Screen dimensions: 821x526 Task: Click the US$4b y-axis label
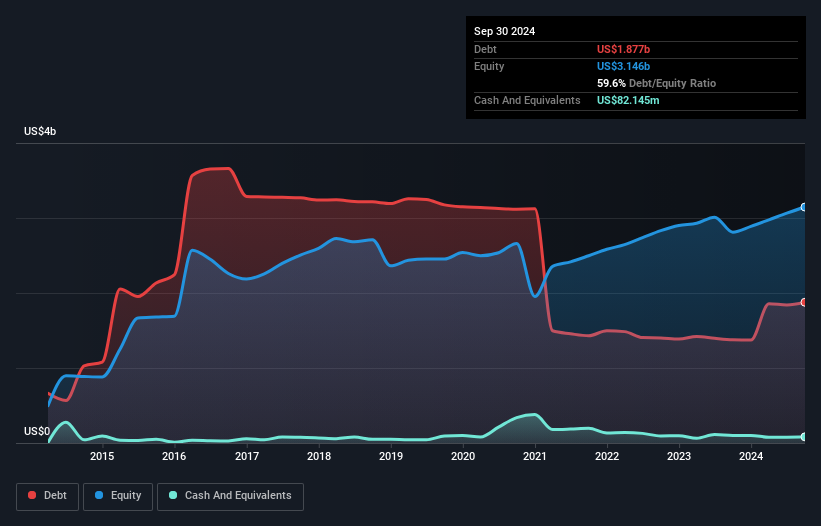coord(40,131)
